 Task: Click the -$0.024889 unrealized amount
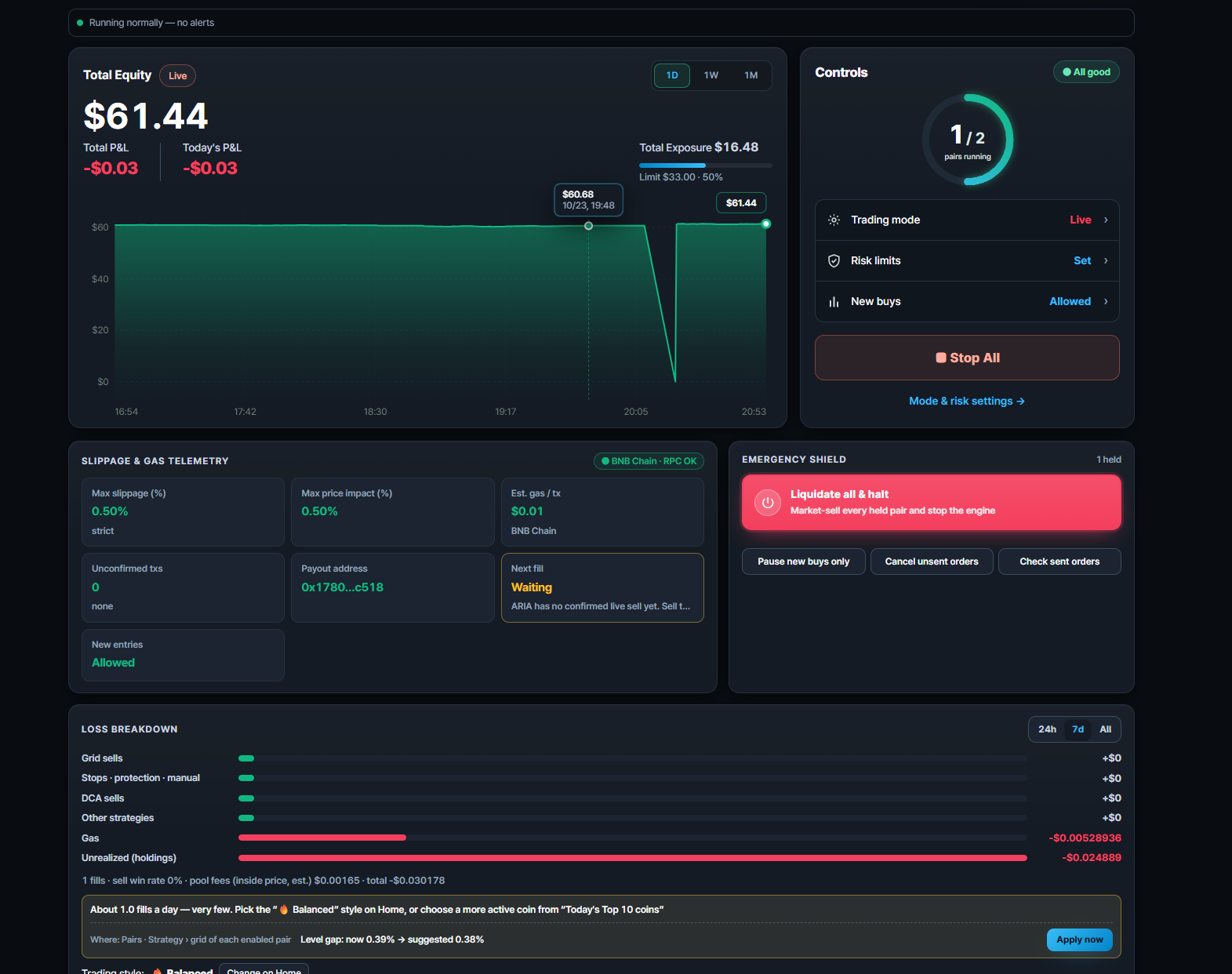tap(1092, 858)
